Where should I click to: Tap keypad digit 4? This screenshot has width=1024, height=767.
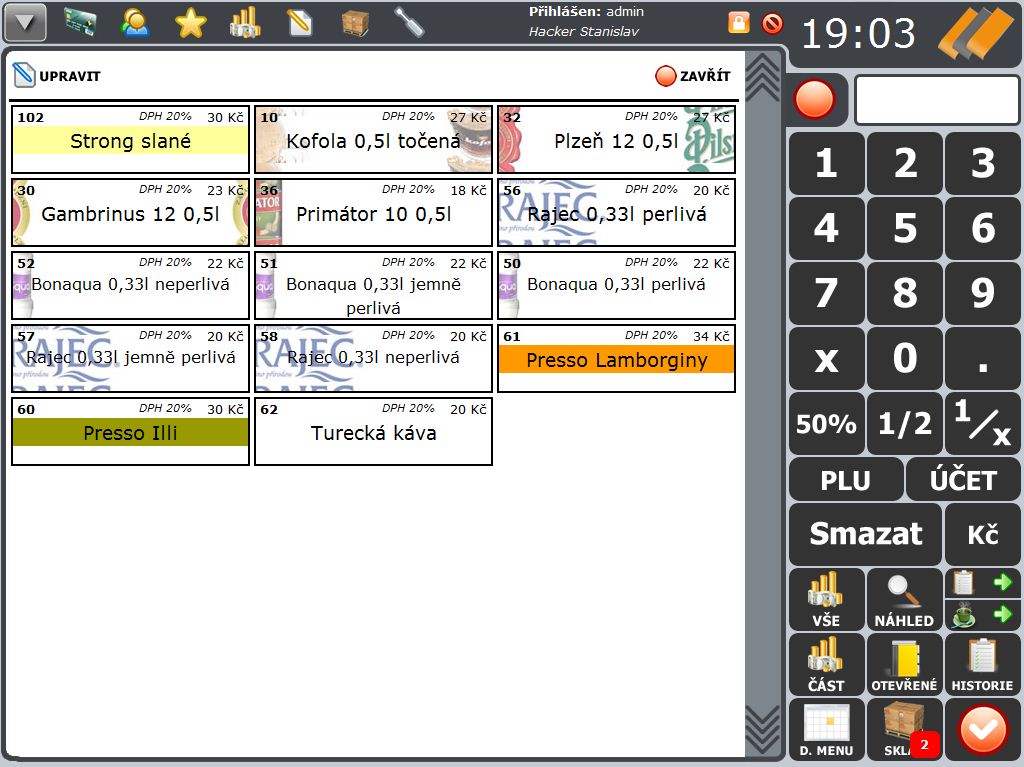coord(827,228)
